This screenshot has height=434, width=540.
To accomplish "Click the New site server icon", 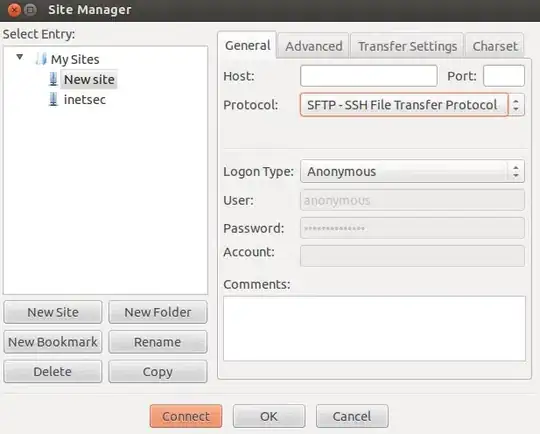I will [x=53, y=79].
